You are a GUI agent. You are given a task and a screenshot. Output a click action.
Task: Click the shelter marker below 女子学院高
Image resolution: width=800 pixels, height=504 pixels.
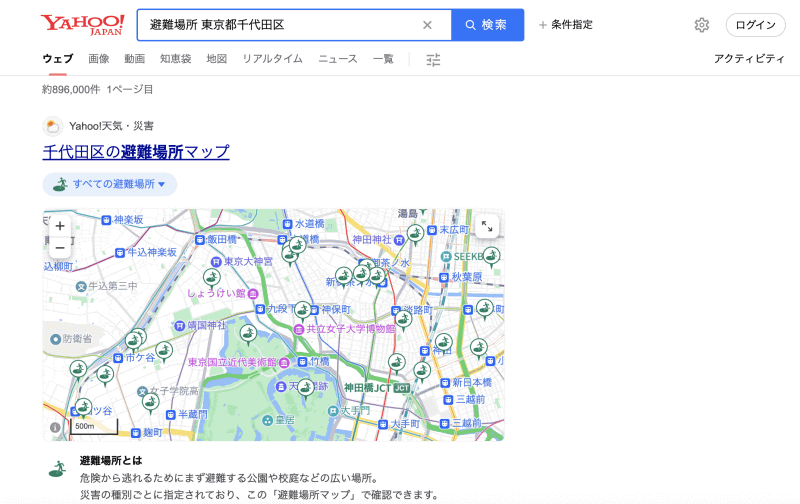point(150,402)
